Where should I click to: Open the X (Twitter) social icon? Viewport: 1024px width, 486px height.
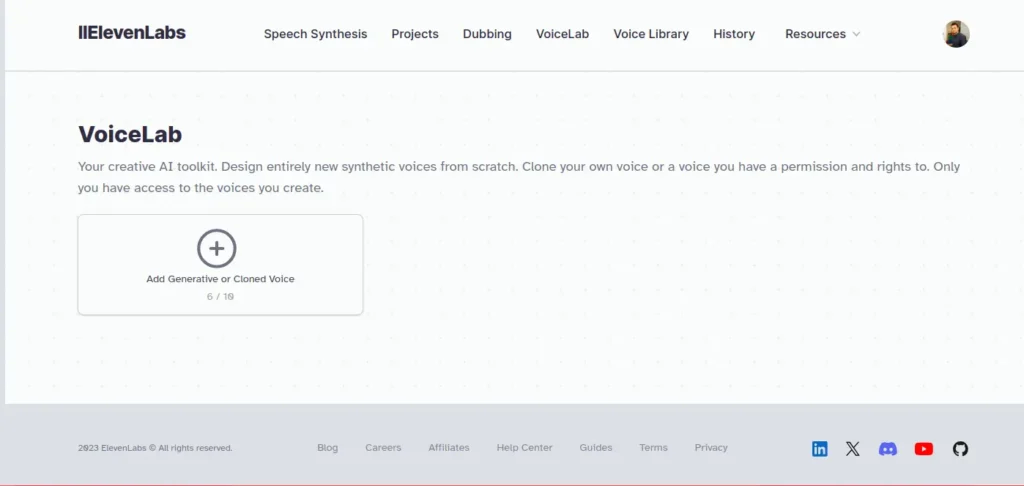point(853,449)
